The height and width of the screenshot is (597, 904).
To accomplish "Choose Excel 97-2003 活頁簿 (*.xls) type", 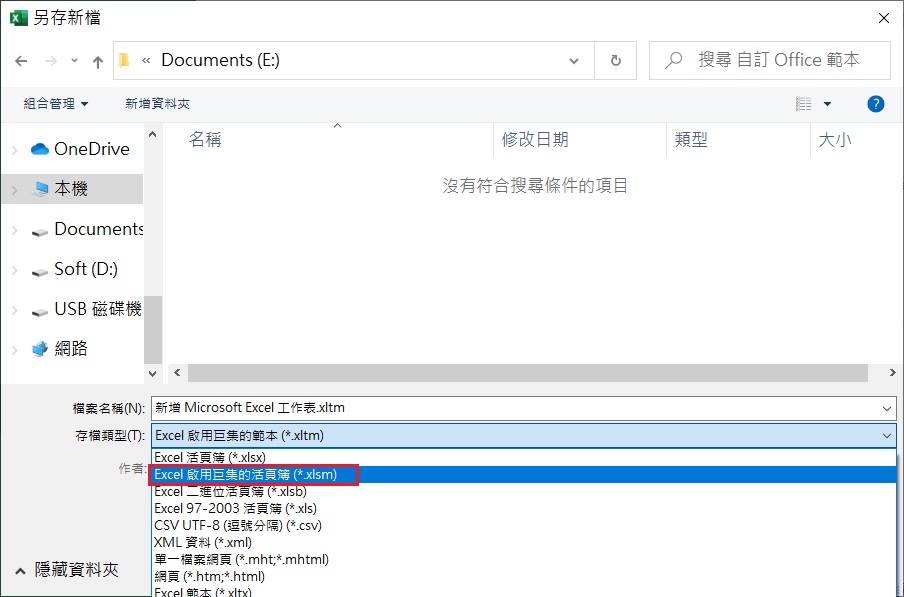I will coord(523,508).
